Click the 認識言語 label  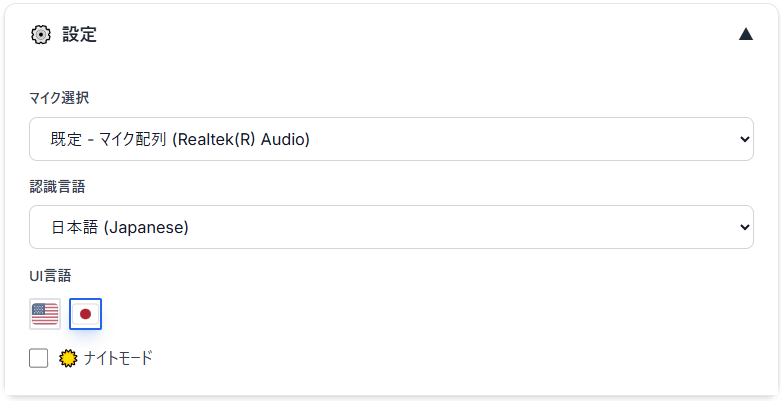coord(57,187)
